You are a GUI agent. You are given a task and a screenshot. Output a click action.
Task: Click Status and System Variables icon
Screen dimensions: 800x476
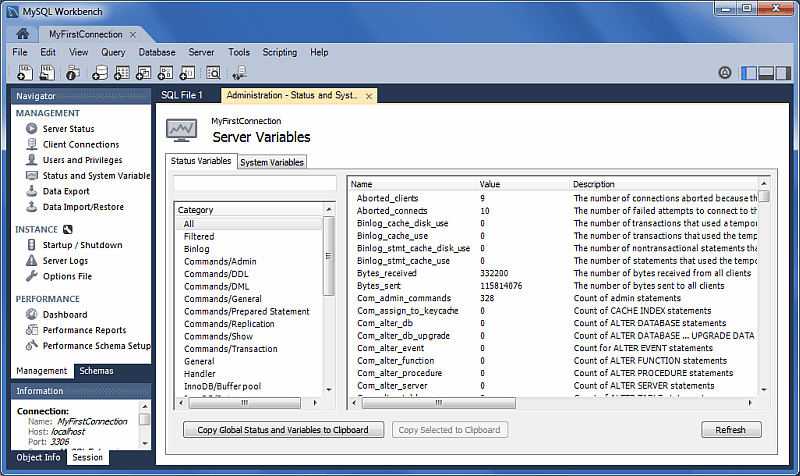(x=32, y=176)
